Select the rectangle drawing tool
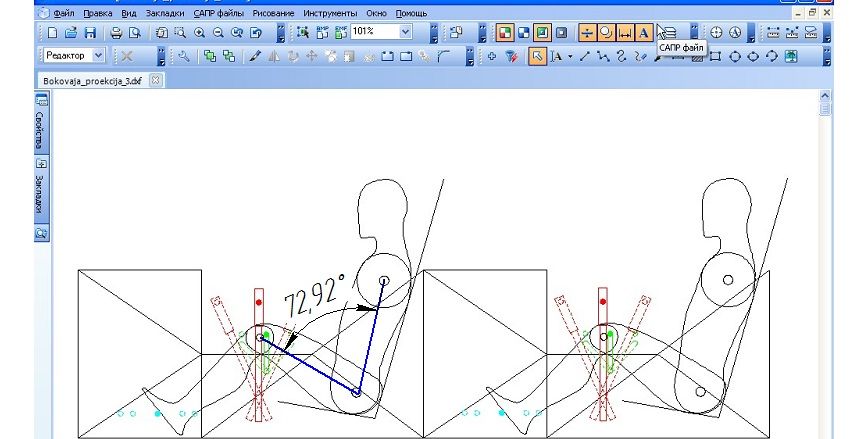This screenshot has width=858, height=439. point(715,57)
